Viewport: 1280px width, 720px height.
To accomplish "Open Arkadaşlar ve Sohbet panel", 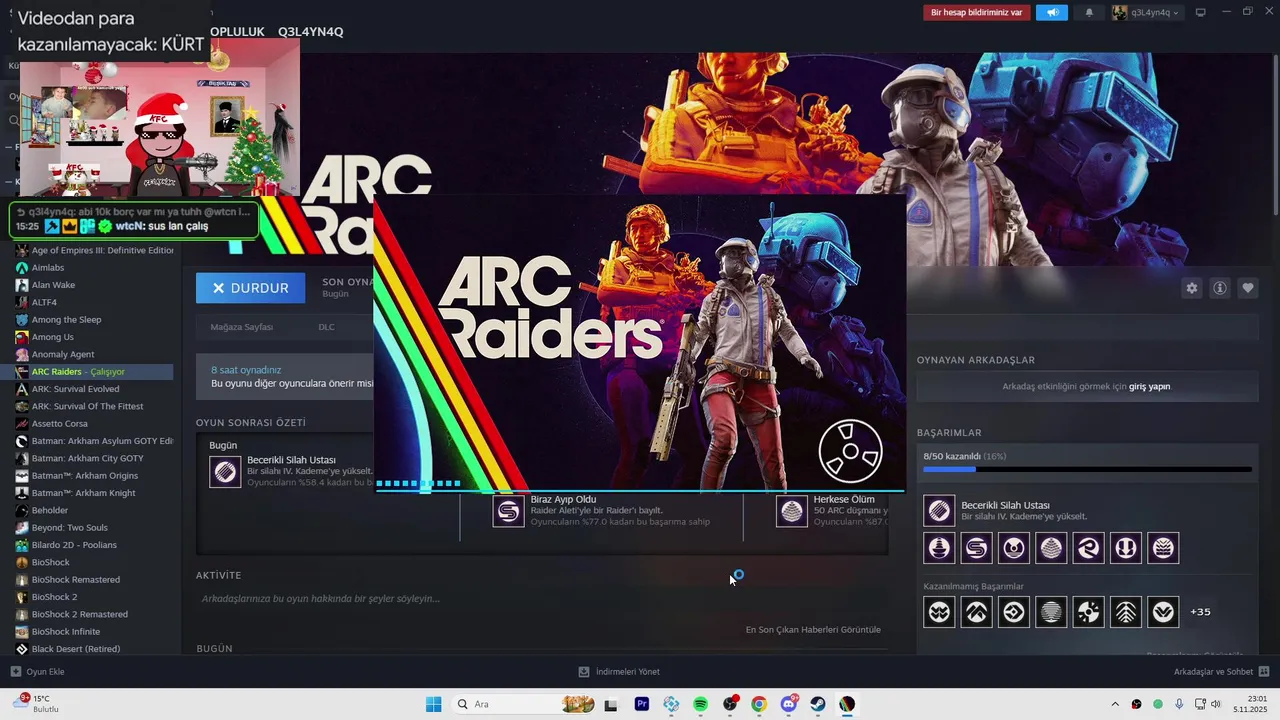I will pyautogui.click(x=1221, y=672).
